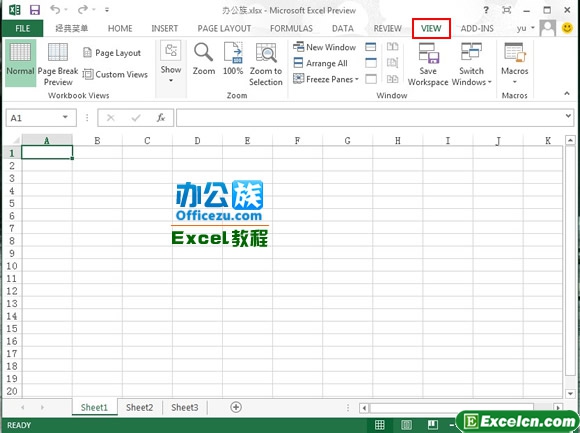Click Arrange All windows
This screenshot has height=433, width=580.
pos(320,63)
